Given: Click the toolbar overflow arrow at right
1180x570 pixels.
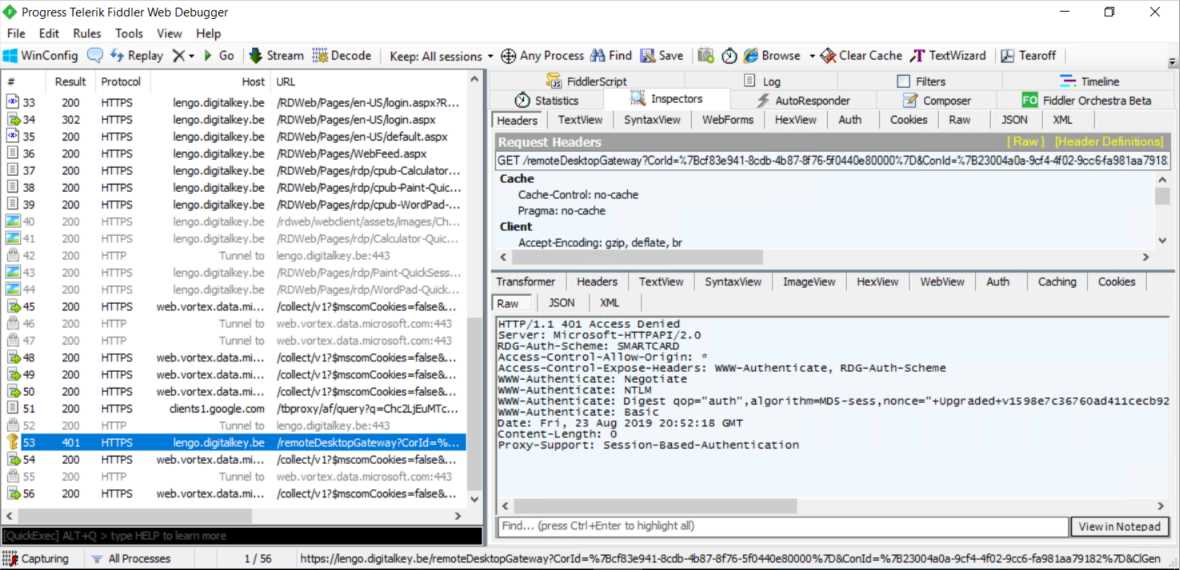Looking at the screenshot, I should (1172, 62).
